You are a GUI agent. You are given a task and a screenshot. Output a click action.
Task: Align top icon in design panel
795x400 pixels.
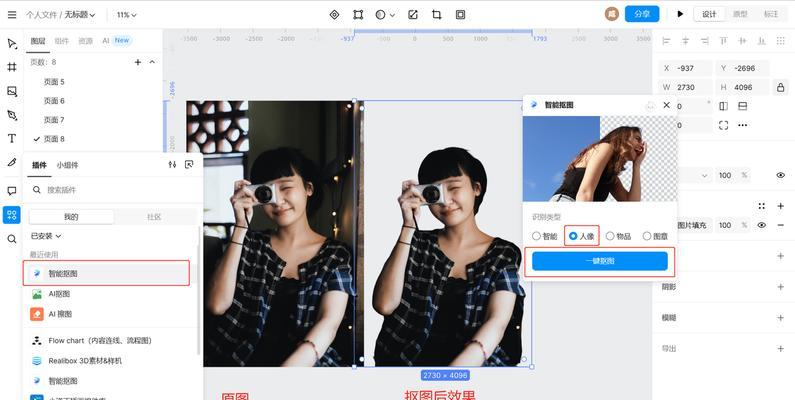pyautogui.click(x=724, y=41)
